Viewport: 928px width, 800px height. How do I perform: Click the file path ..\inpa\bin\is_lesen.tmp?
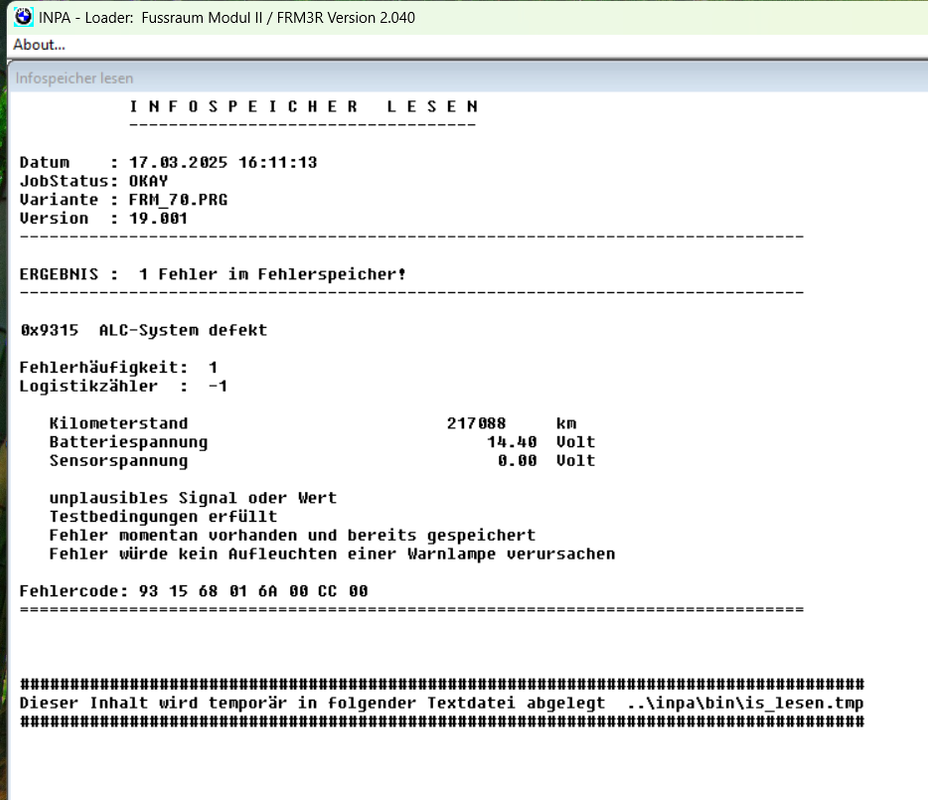click(x=746, y=703)
